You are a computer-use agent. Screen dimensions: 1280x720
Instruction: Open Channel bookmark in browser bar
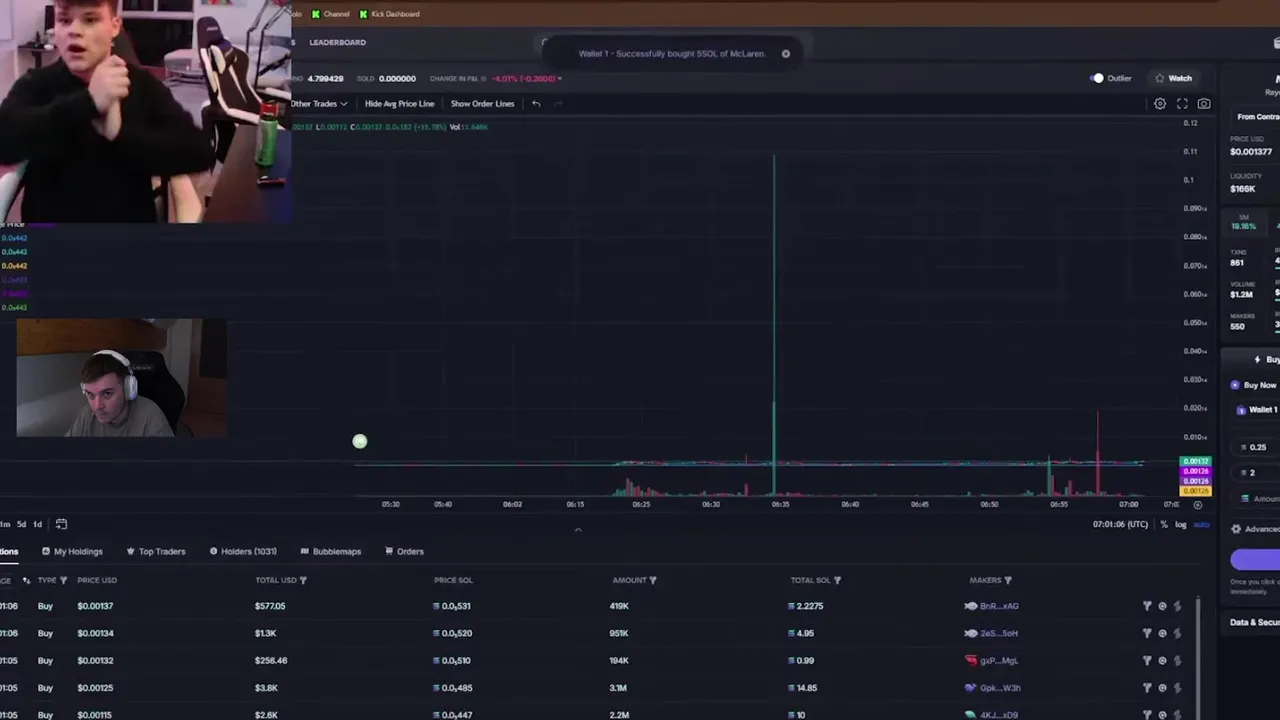331,14
